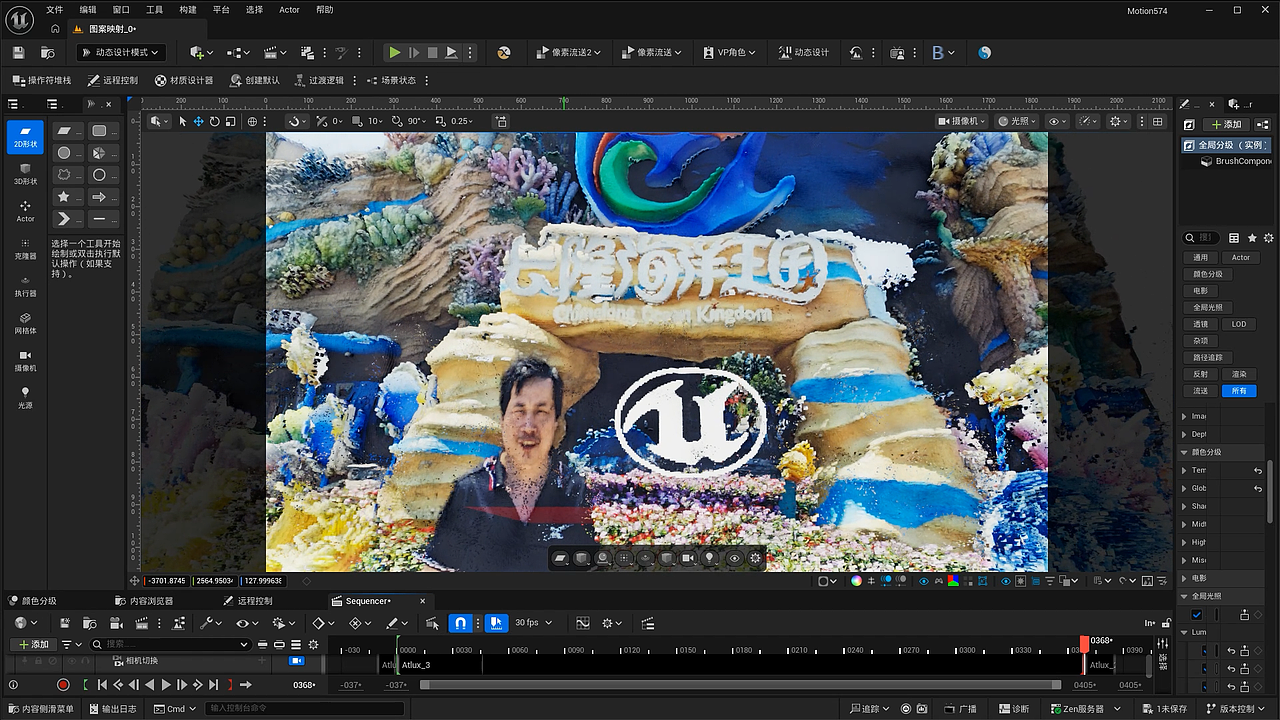This screenshot has width=1280, height=720.
Task: Toggle the checkbox under 全局光照 section
Action: 1197,614
